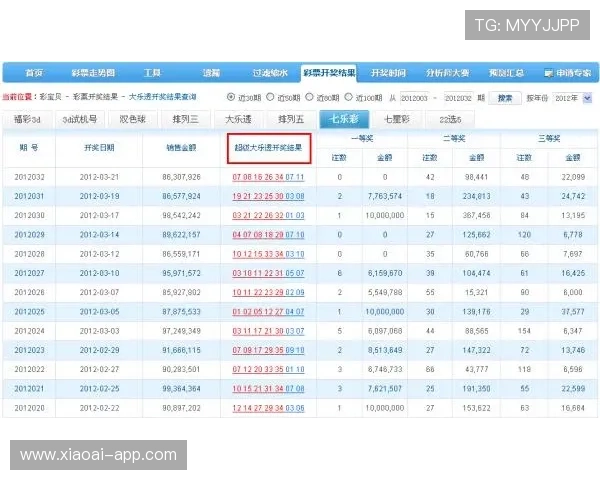This screenshot has height=480, width=600.
Task: Click draw date 2012-03-19
Action: pos(99,196)
